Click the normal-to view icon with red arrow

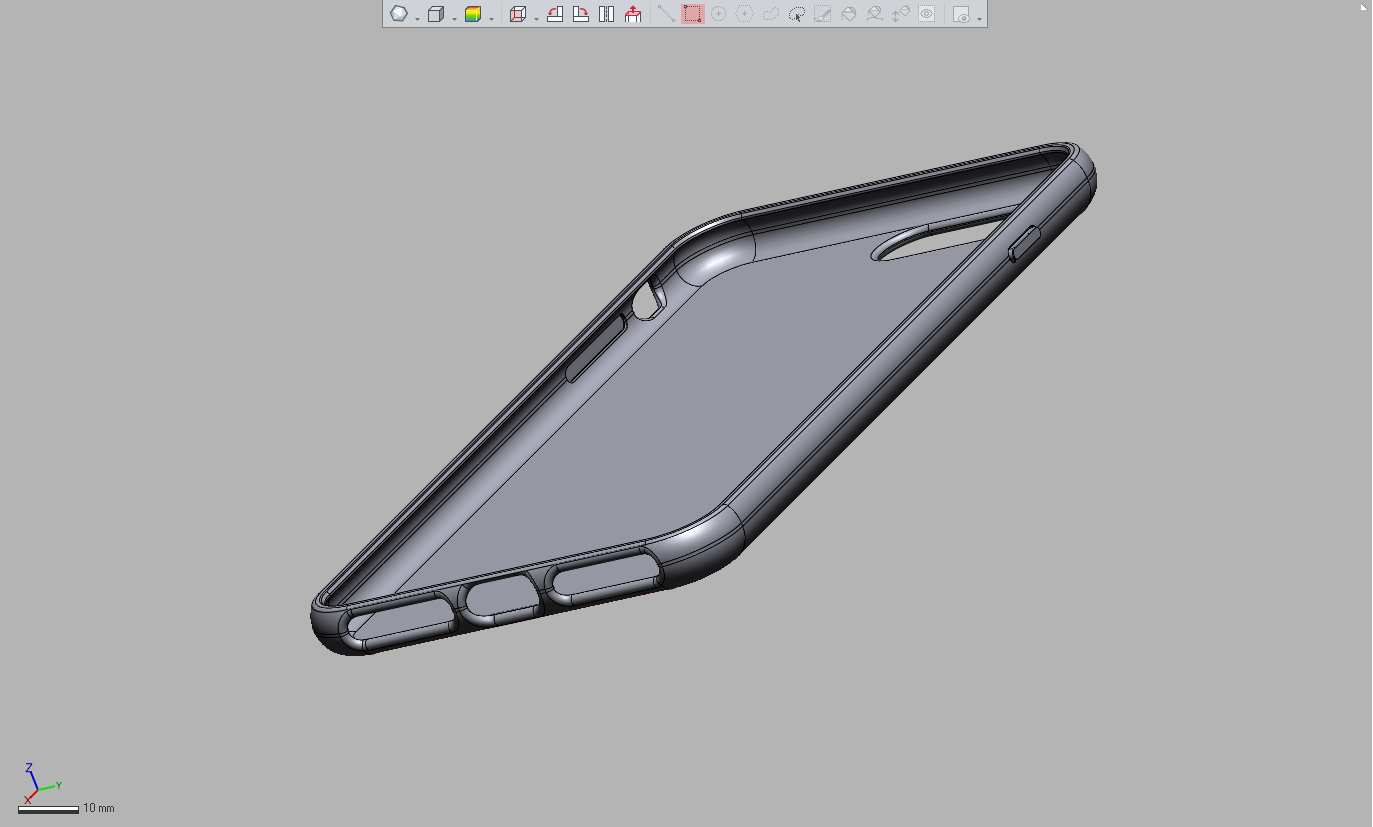(633, 14)
